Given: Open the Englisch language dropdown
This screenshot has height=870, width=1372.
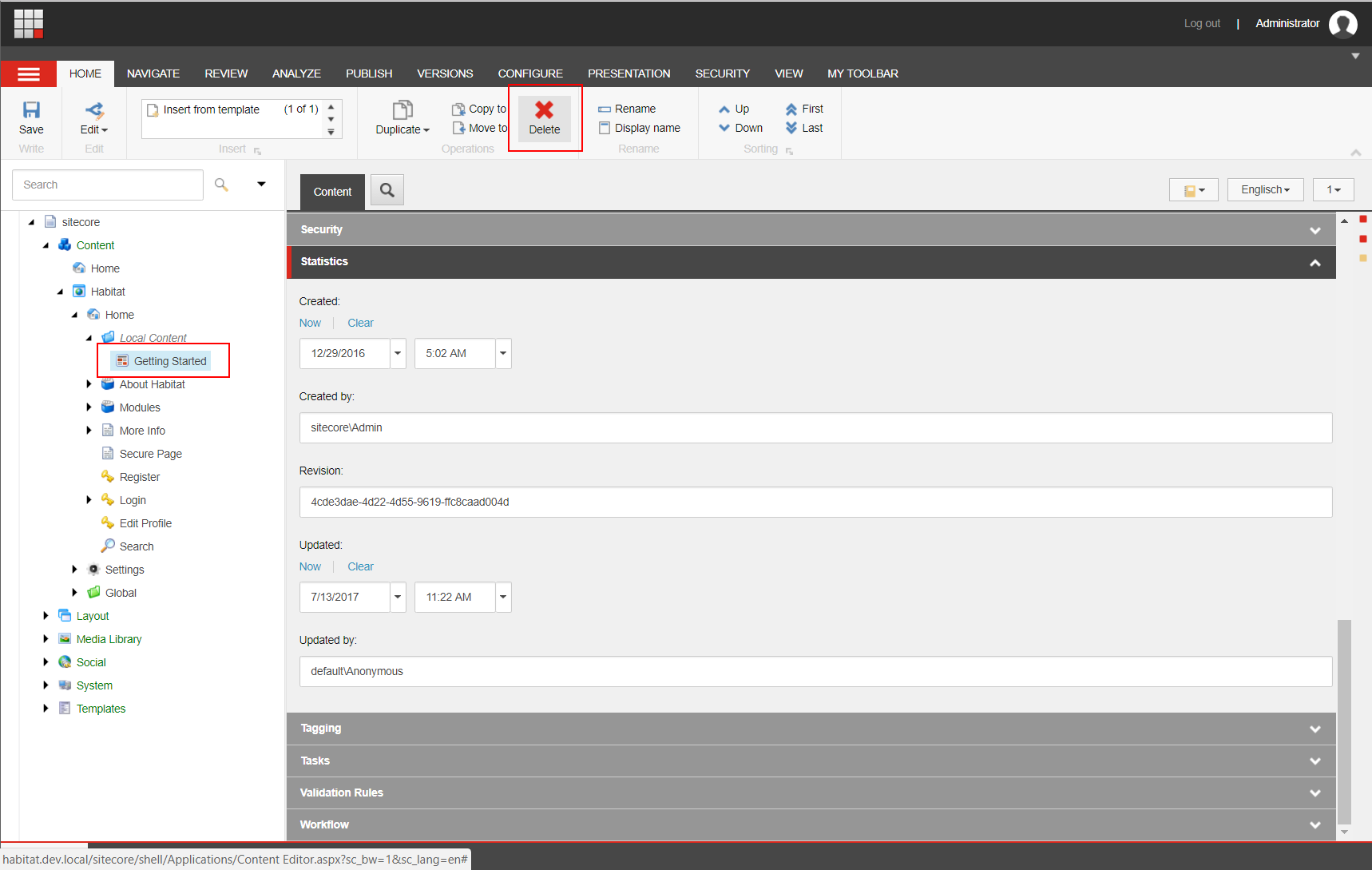Looking at the screenshot, I should coord(1265,189).
